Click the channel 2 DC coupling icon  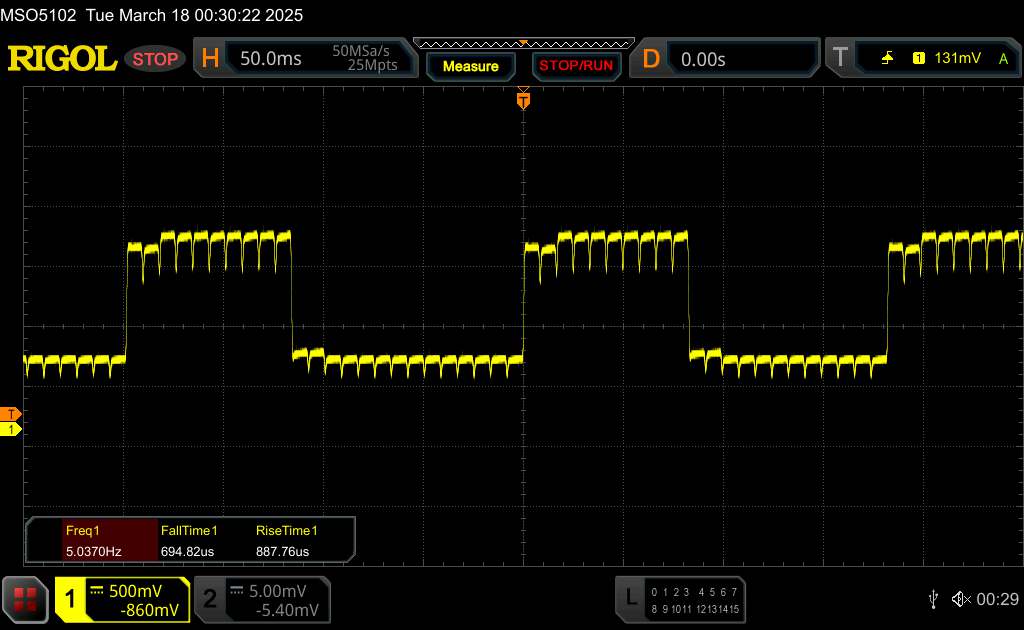click(236, 591)
